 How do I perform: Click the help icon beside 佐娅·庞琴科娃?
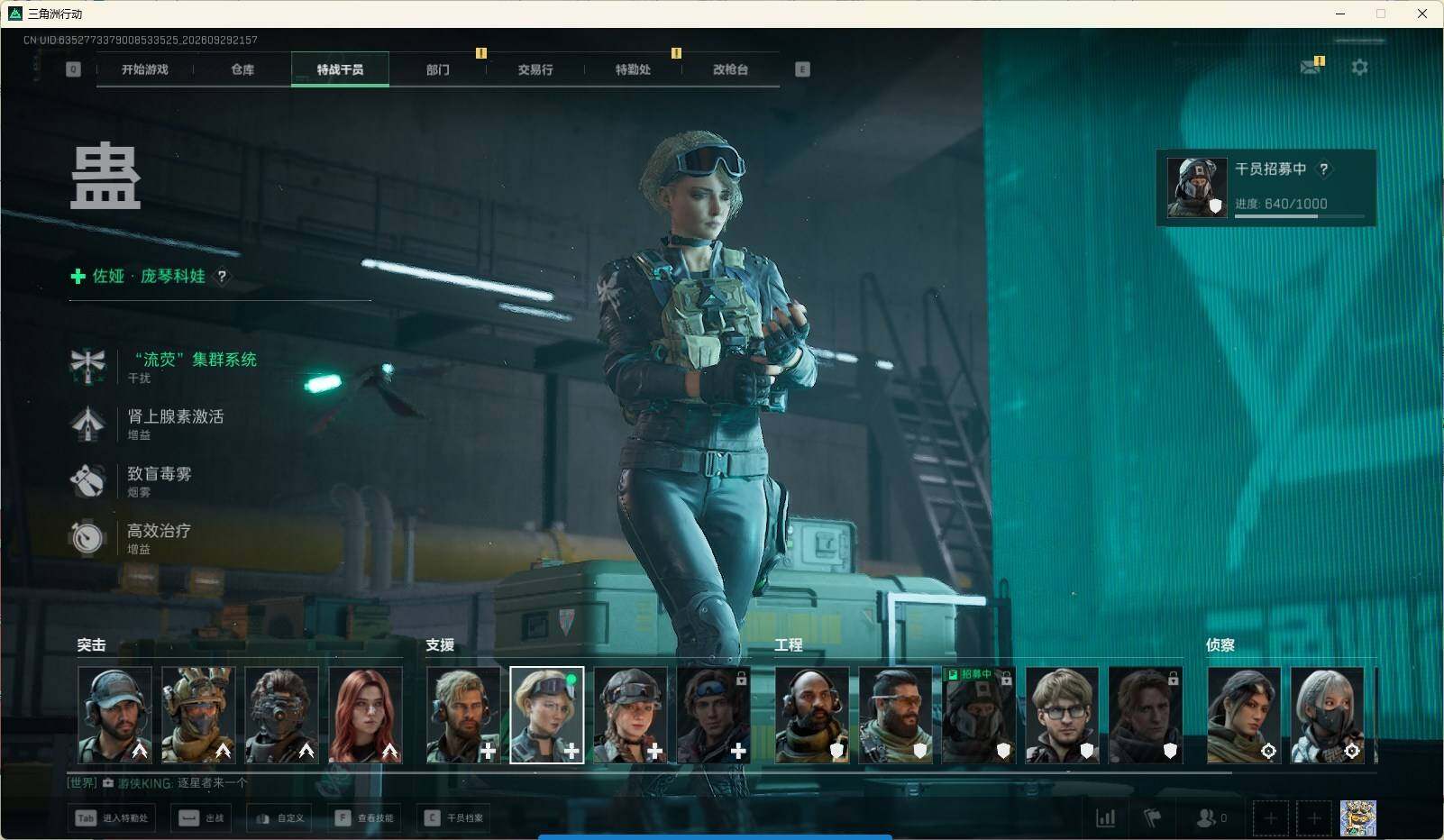[222, 277]
